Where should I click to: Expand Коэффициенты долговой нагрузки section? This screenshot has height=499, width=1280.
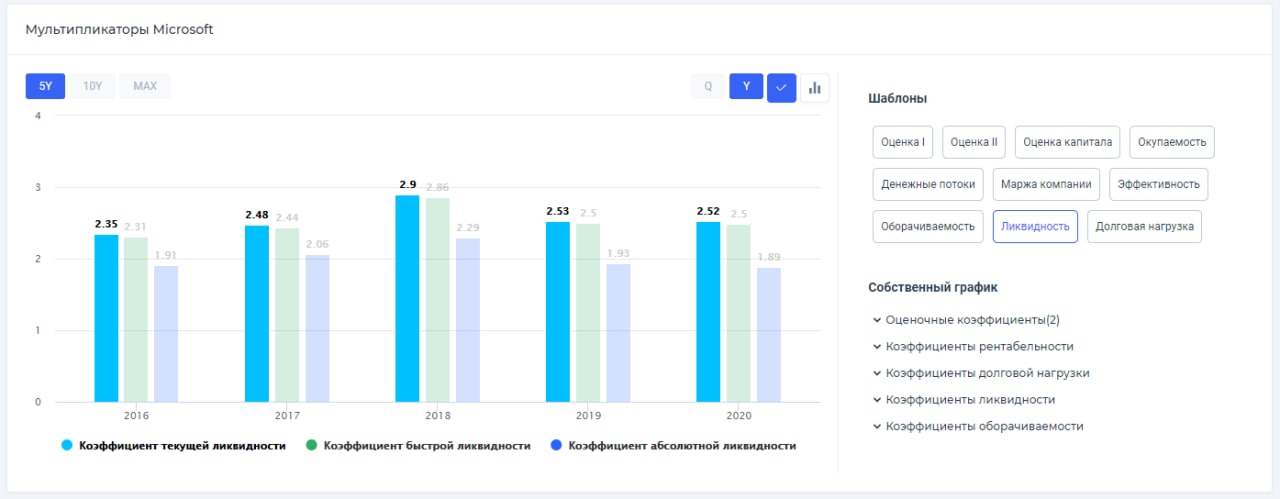coord(981,372)
